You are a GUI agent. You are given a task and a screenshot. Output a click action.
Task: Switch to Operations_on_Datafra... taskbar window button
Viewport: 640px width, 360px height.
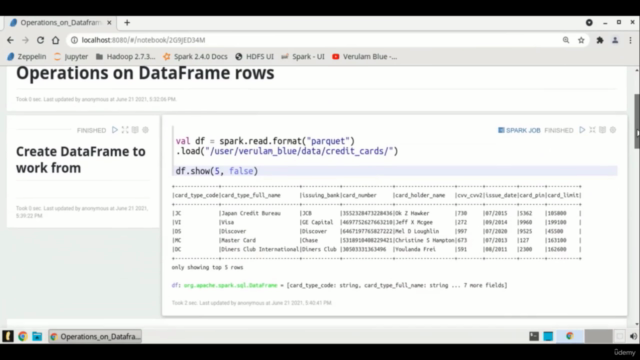point(95,336)
